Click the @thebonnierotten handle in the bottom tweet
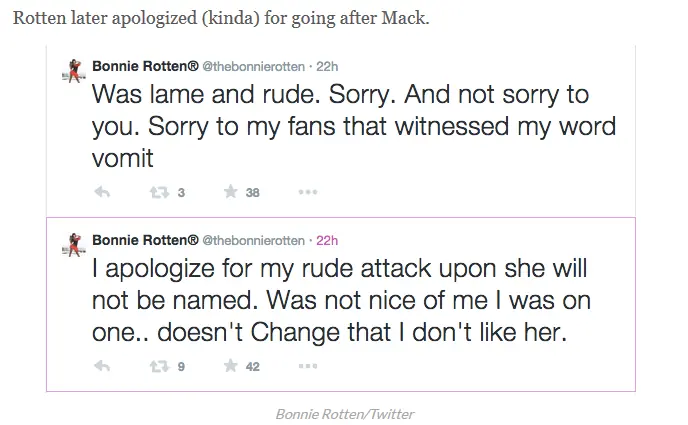This screenshot has width=688, height=425. click(255, 240)
